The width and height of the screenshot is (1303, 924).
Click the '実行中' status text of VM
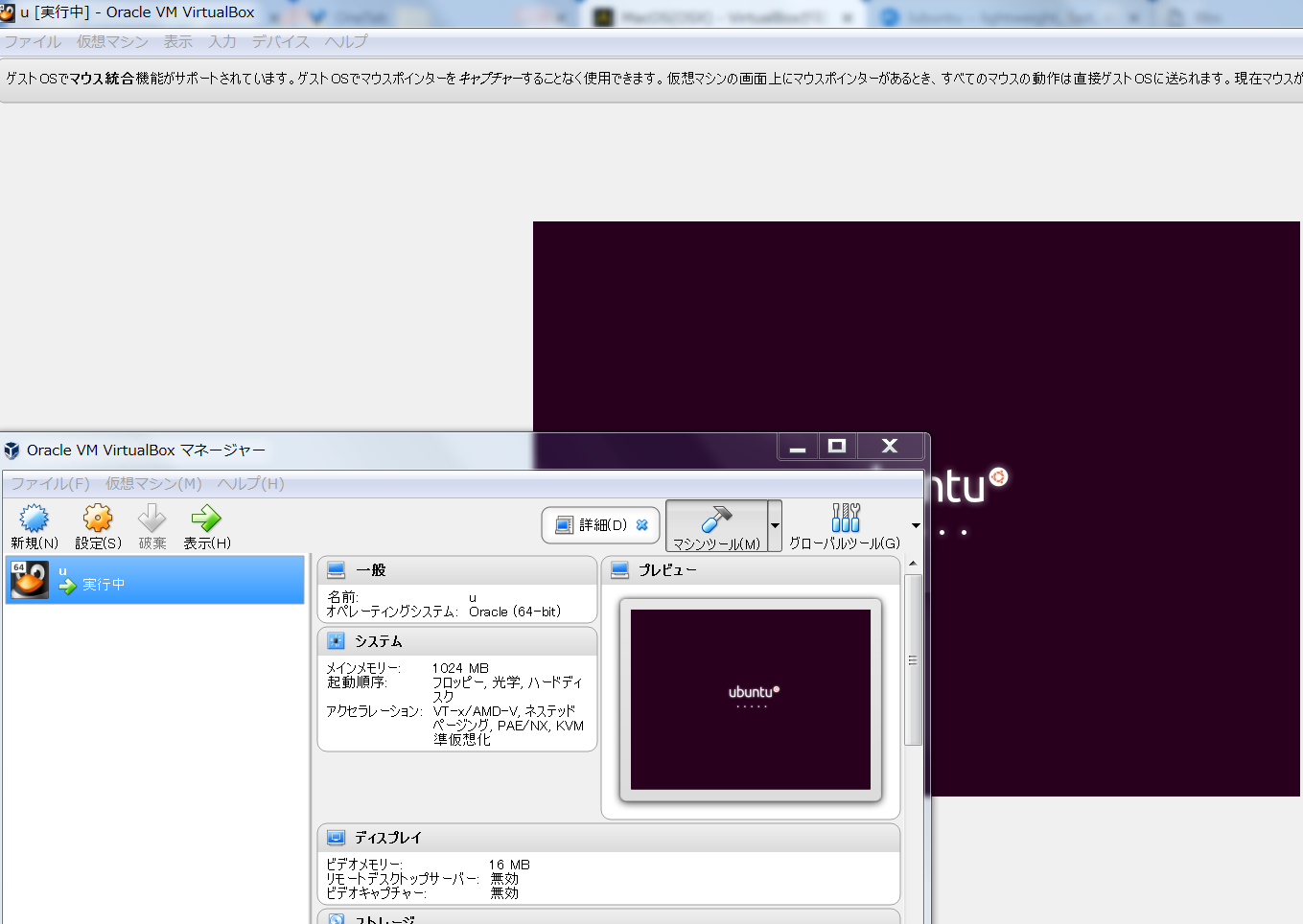click(x=104, y=585)
